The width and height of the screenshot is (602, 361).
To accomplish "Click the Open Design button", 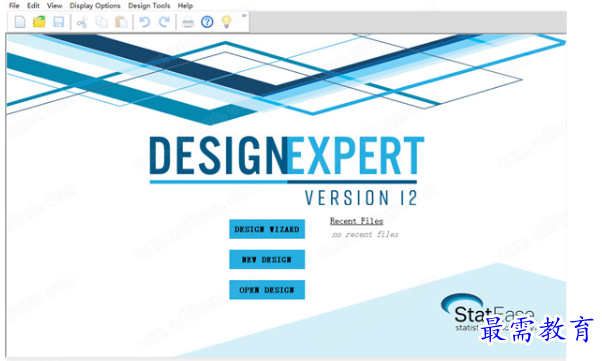I will pyautogui.click(x=267, y=290).
